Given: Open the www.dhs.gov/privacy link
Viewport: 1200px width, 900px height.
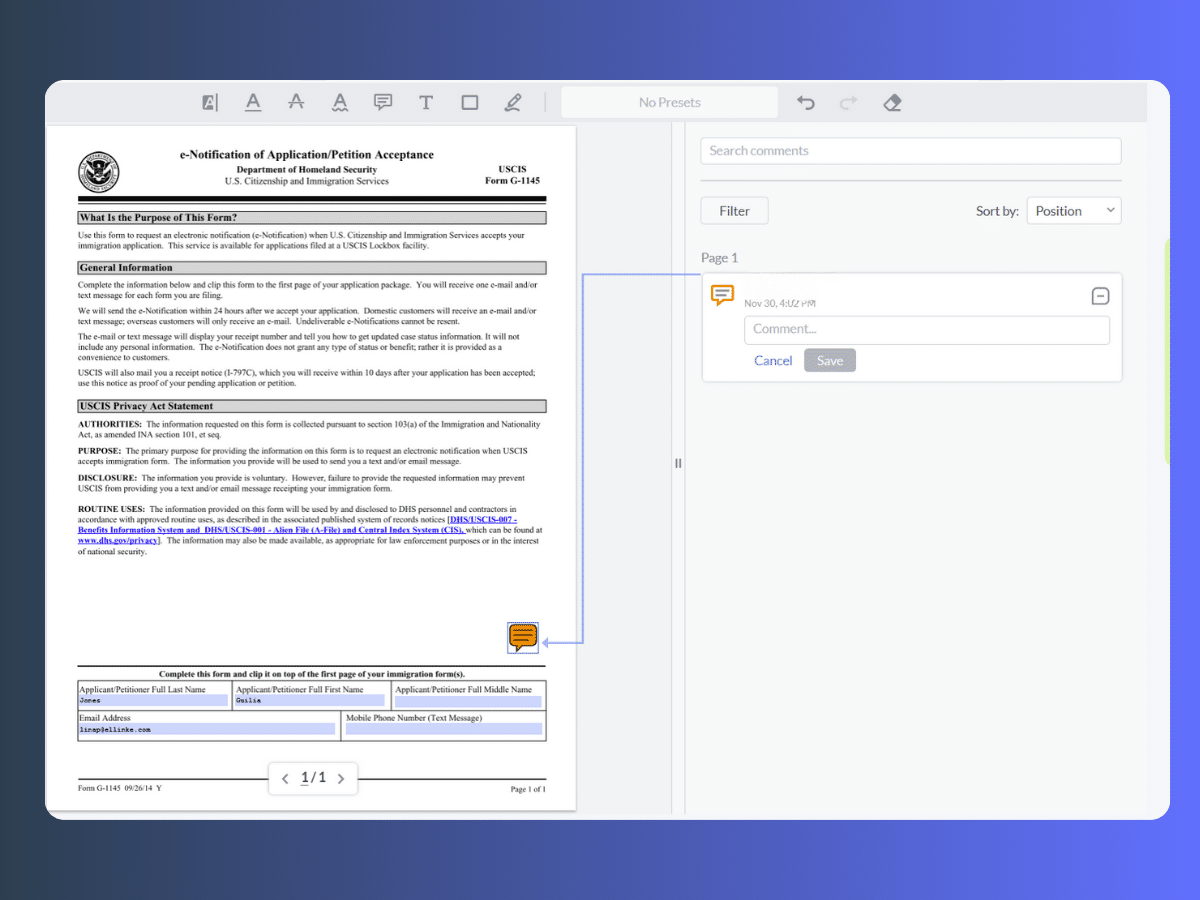Looking at the screenshot, I should [118, 540].
